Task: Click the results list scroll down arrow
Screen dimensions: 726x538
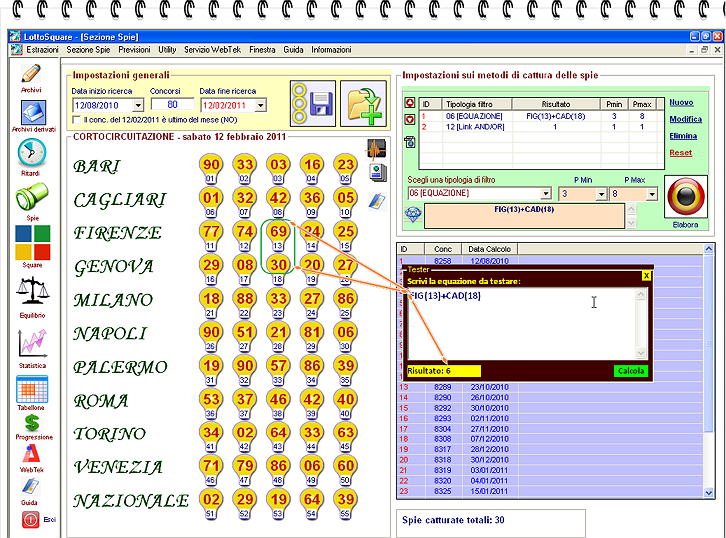Action: [x=708, y=493]
